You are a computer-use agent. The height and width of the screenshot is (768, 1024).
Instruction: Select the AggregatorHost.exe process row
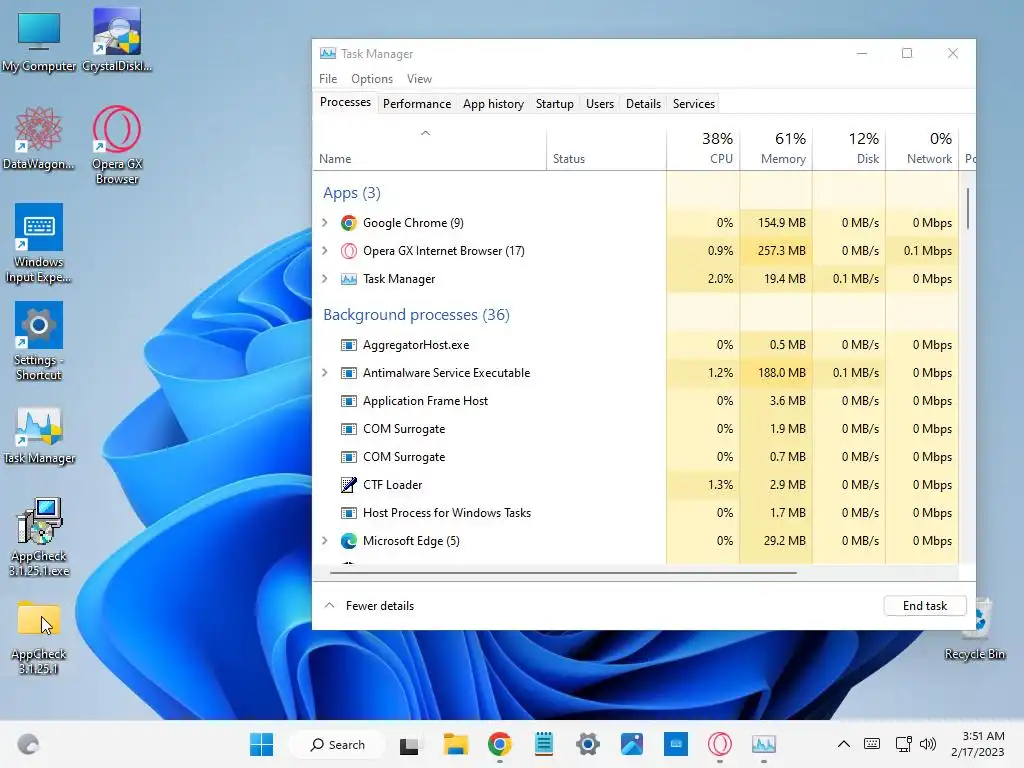[635, 345]
